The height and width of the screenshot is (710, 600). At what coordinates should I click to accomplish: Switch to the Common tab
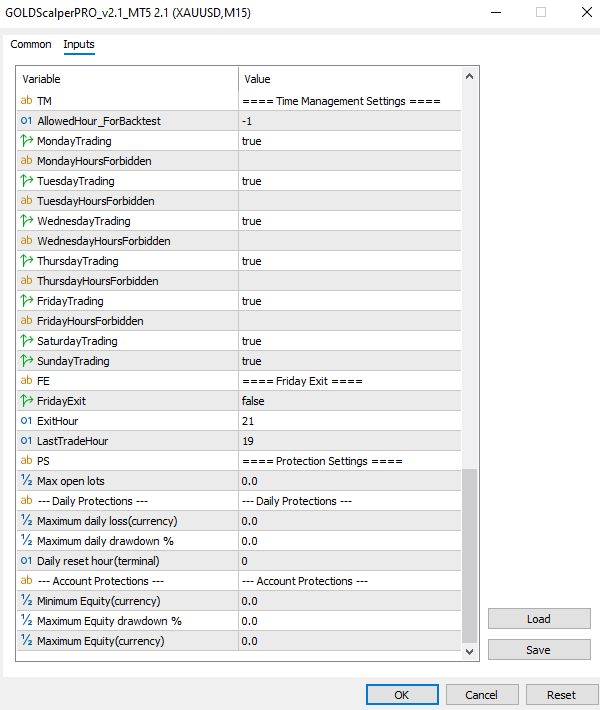(31, 44)
